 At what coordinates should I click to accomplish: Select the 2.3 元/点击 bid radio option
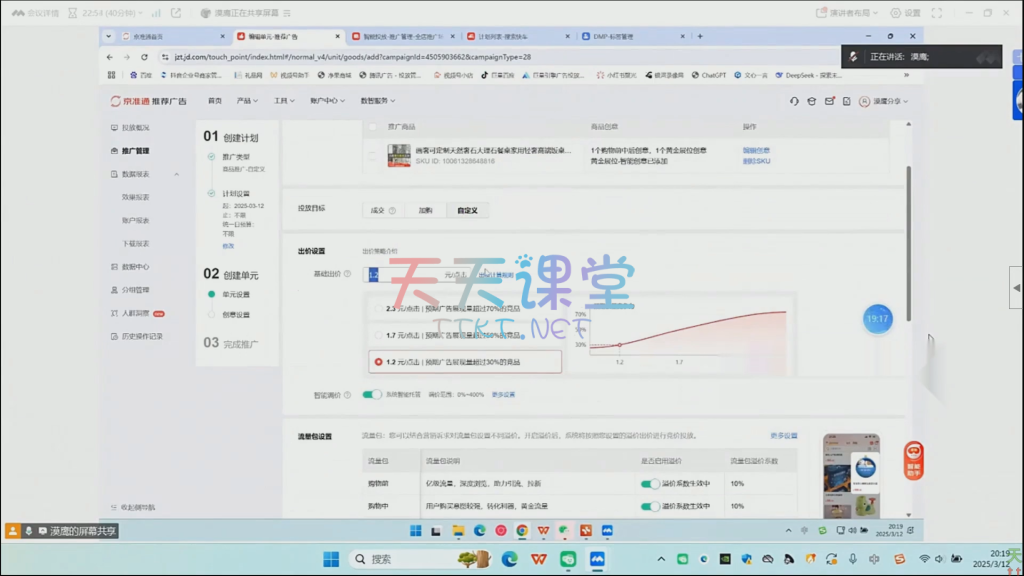coord(377,309)
